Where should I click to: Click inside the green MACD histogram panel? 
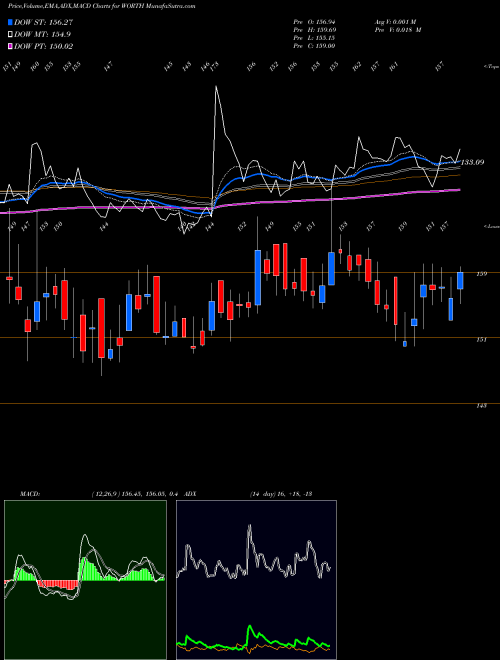point(85,580)
